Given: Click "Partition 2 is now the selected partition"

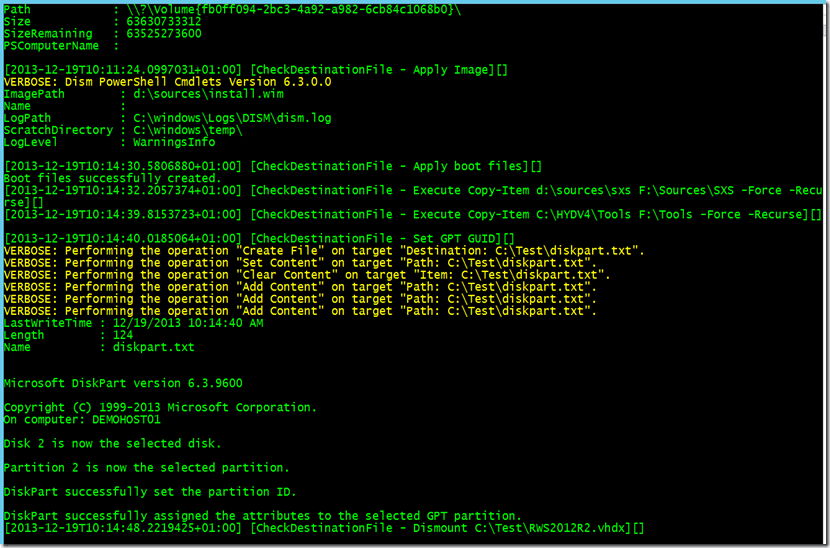Looking at the screenshot, I should coord(147,467).
